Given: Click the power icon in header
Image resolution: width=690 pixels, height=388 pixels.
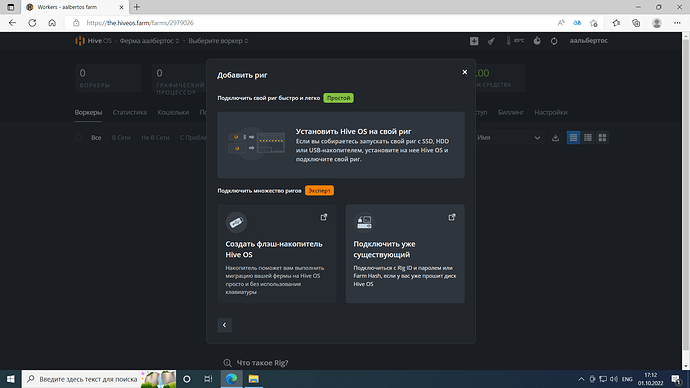Looking at the screenshot, I should click(x=537, y=41).
